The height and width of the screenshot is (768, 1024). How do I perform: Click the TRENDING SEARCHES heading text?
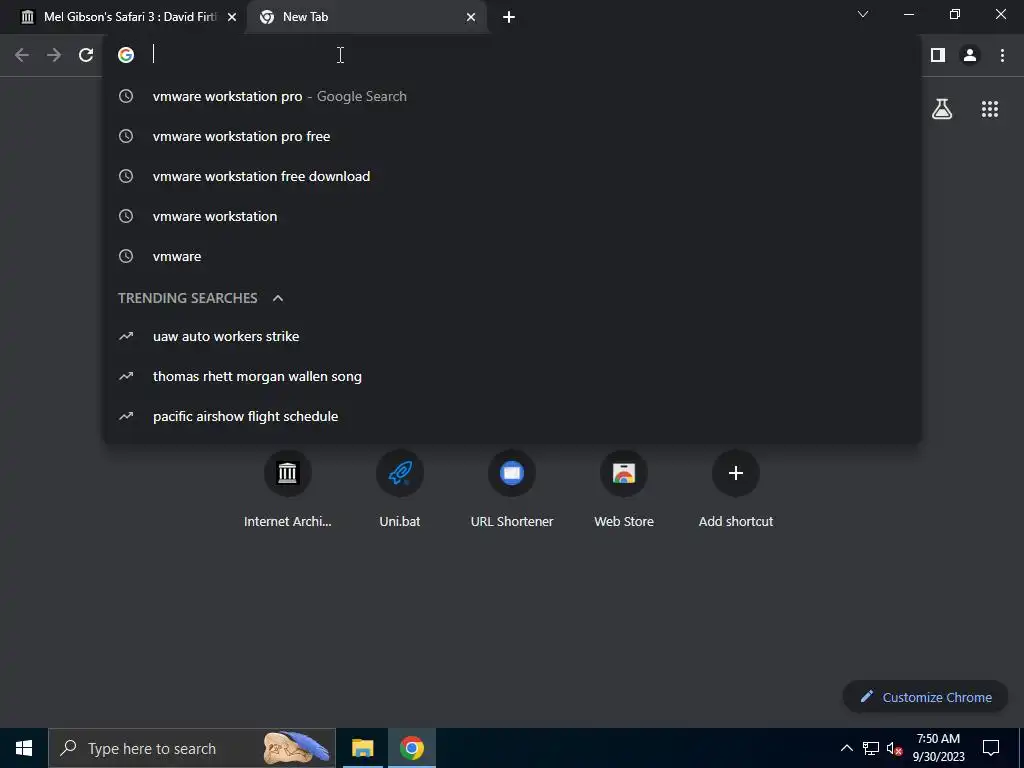pyautogui.click(x=187, y=298)
